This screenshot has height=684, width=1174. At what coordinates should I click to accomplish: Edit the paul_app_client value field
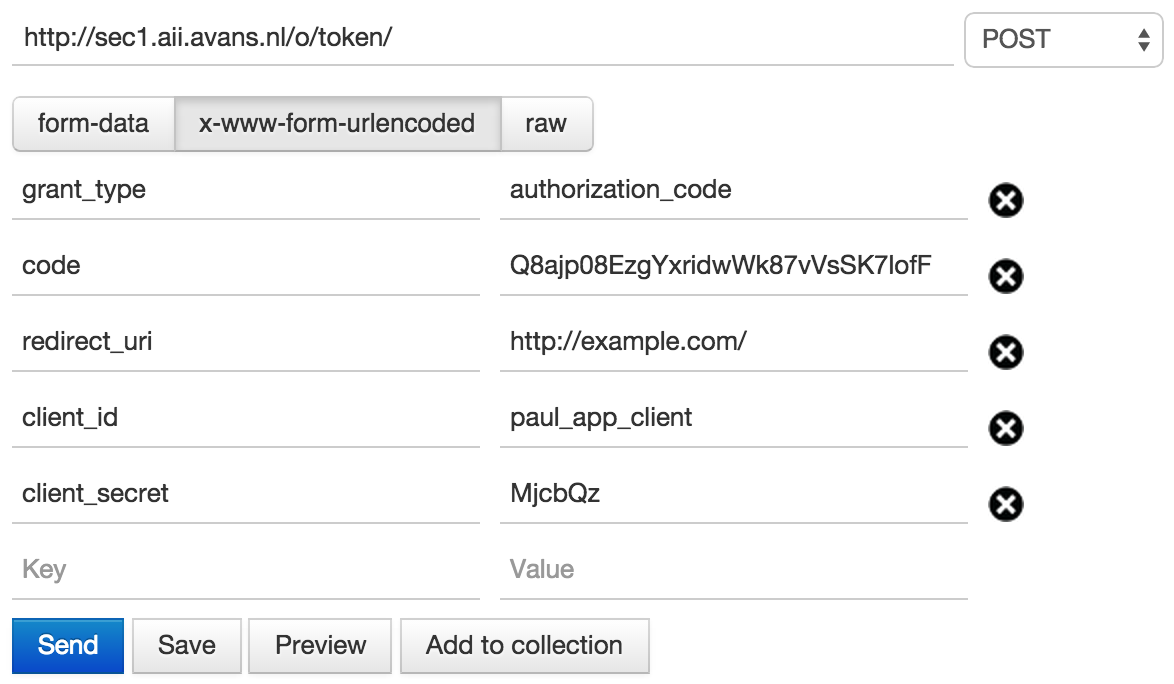tap(733, 418)
